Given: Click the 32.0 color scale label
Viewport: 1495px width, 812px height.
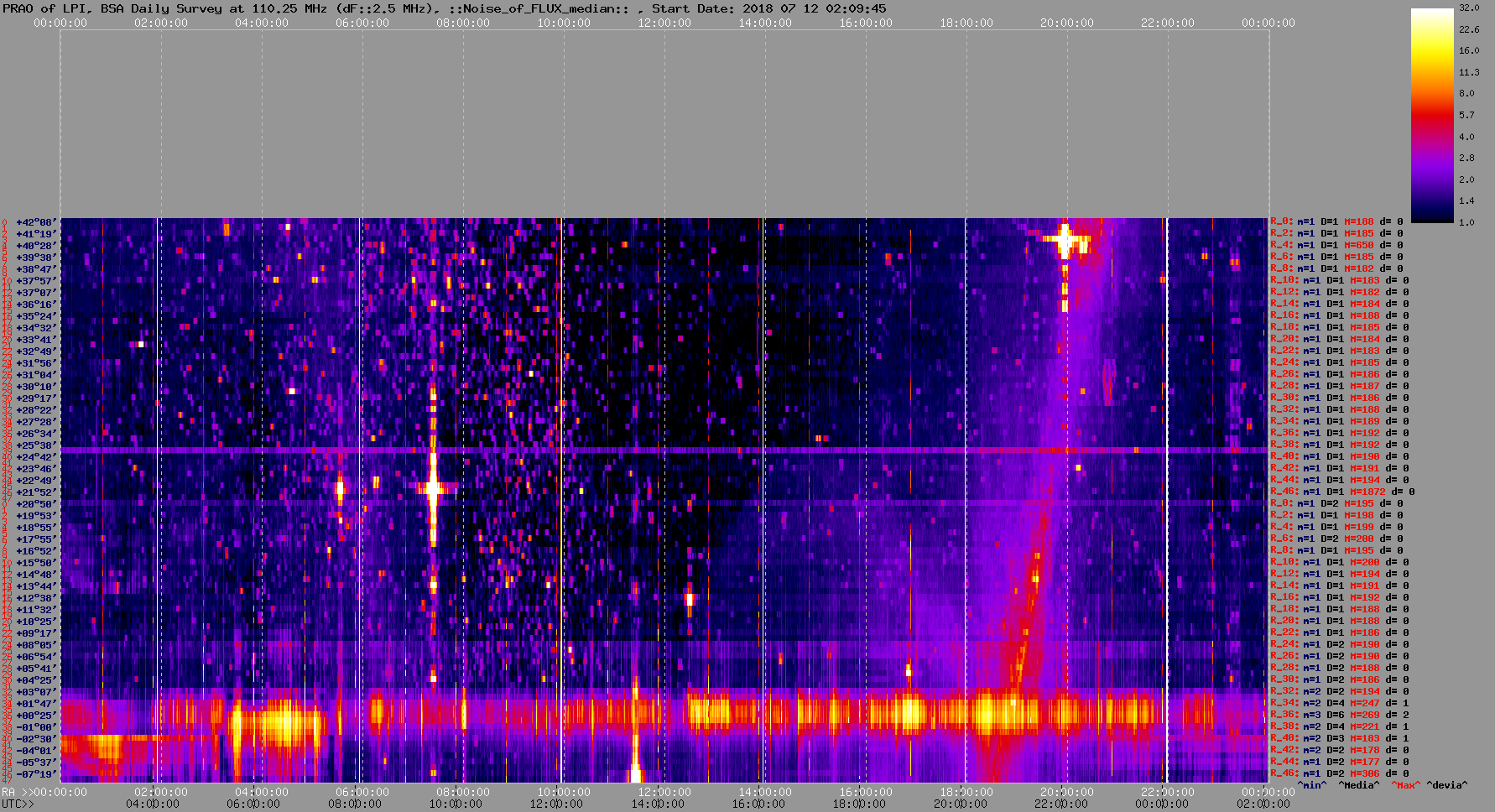Looking at the screenshot, I should point(1469,8).
